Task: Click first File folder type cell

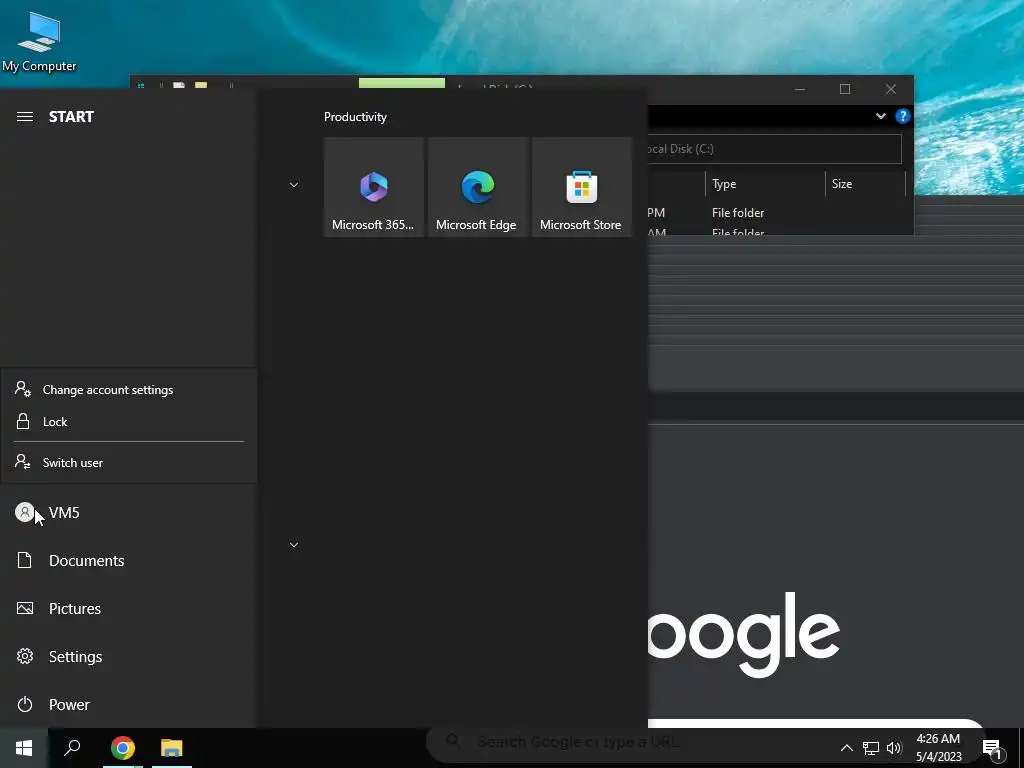Action: pyautogui.click(x=738, y=213)
